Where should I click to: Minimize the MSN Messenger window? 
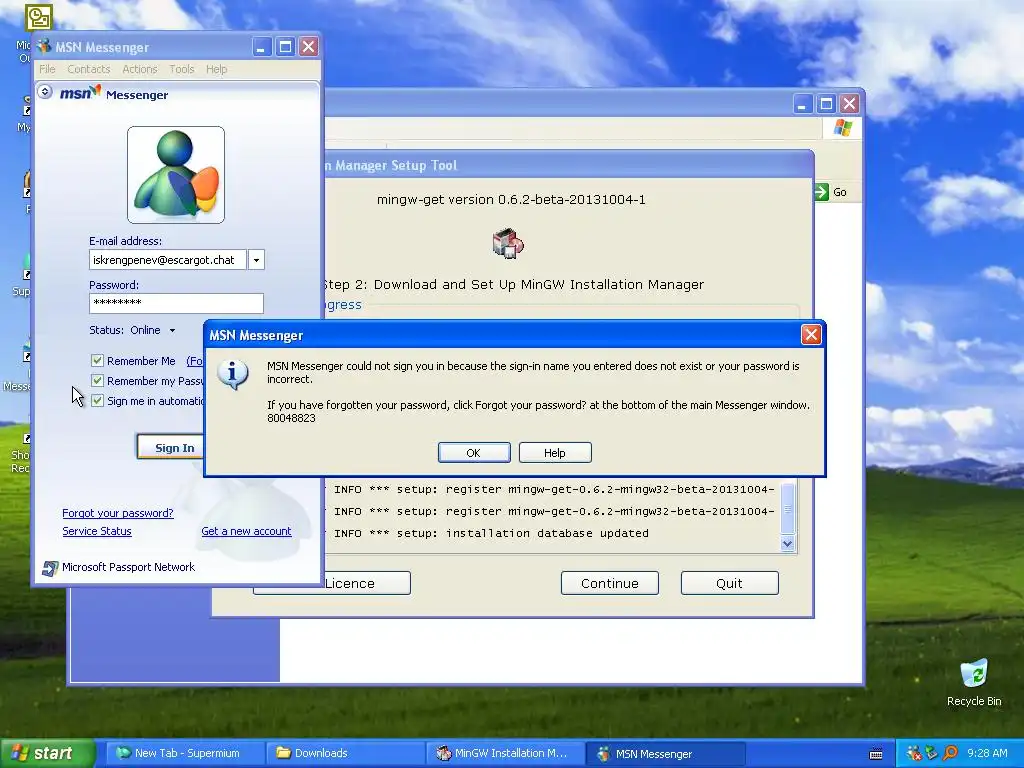pos(262,47)
